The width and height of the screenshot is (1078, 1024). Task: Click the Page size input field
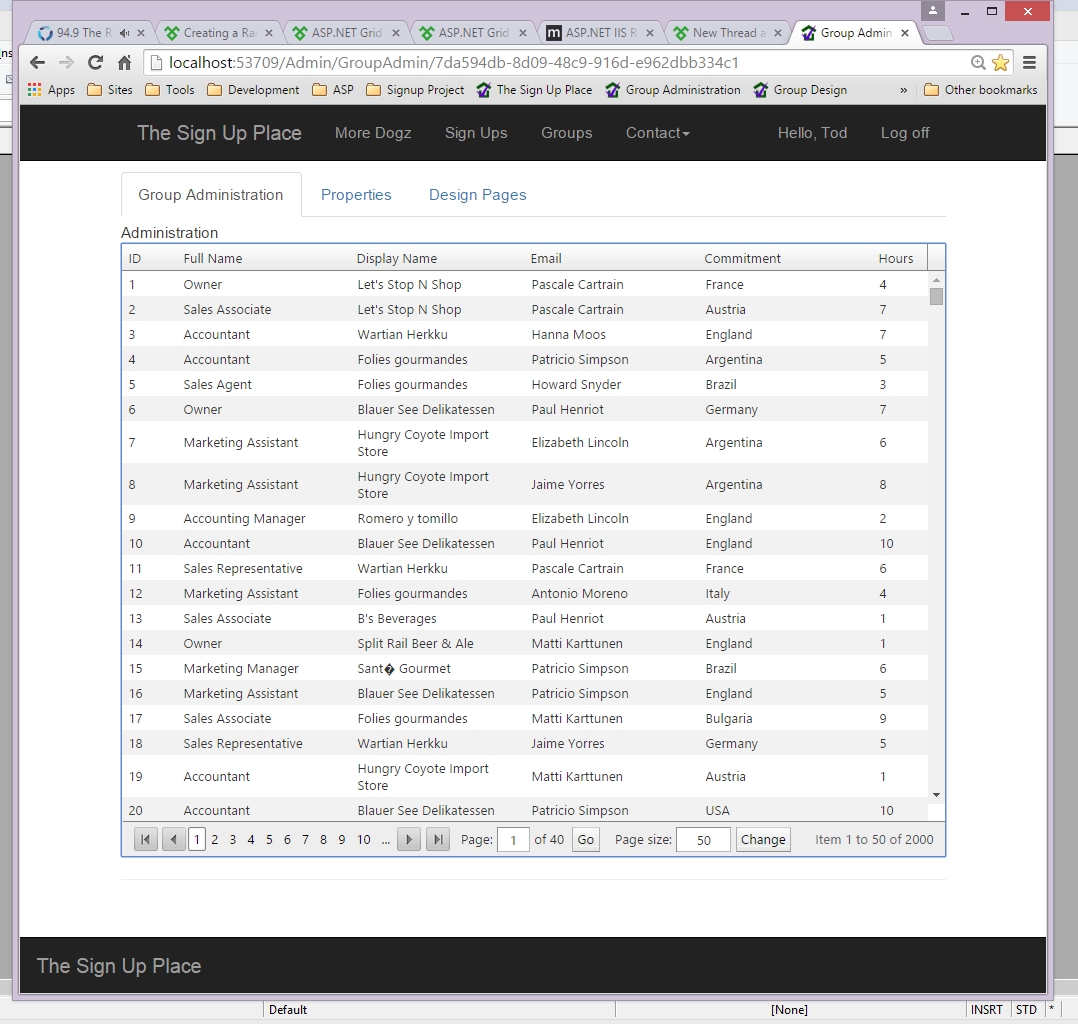click(x=703, y=840)
